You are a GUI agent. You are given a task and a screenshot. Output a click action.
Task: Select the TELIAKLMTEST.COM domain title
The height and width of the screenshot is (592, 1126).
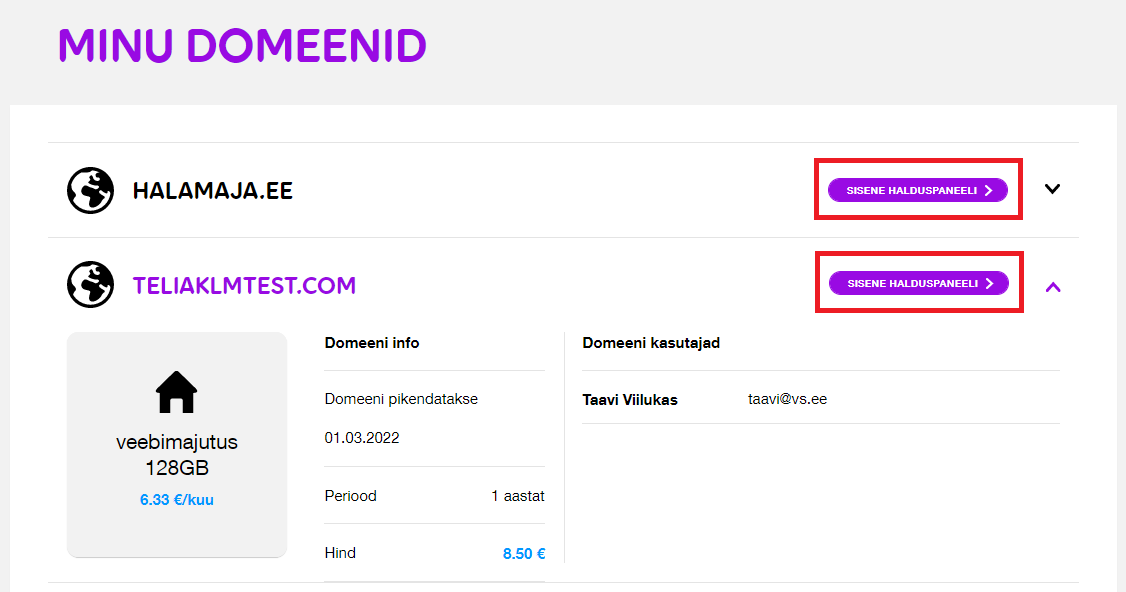click(x=244, y=285)
